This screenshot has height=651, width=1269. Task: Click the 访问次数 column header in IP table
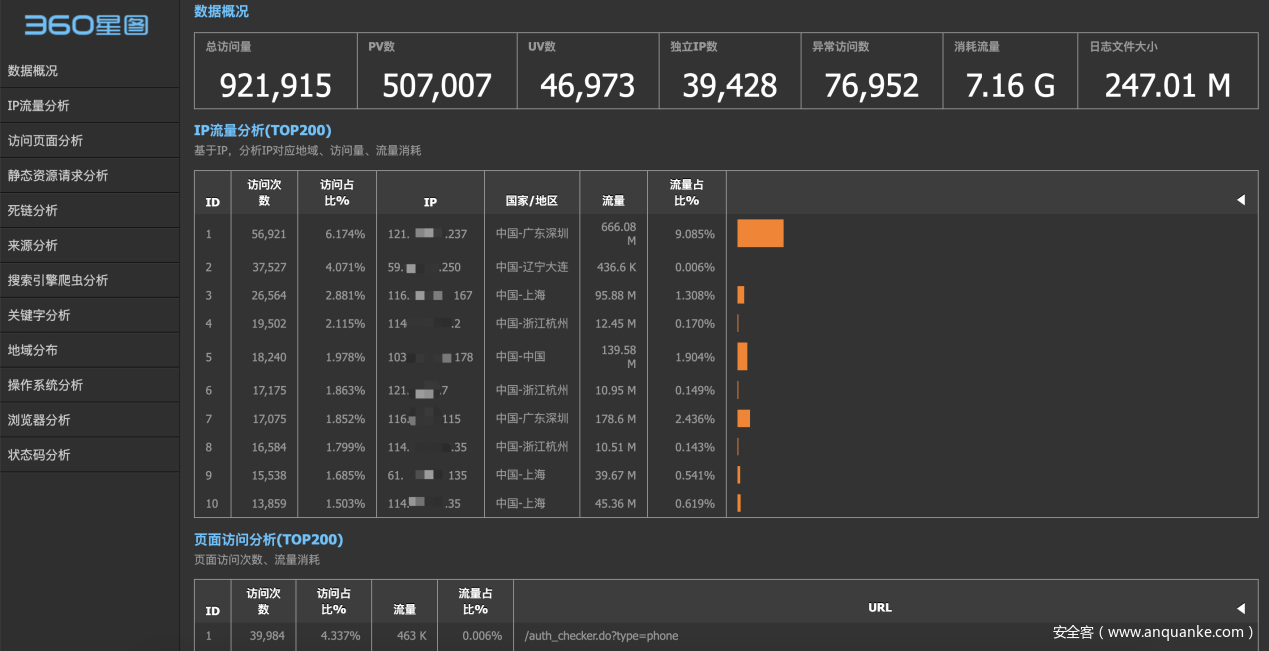tap(264, 192)
